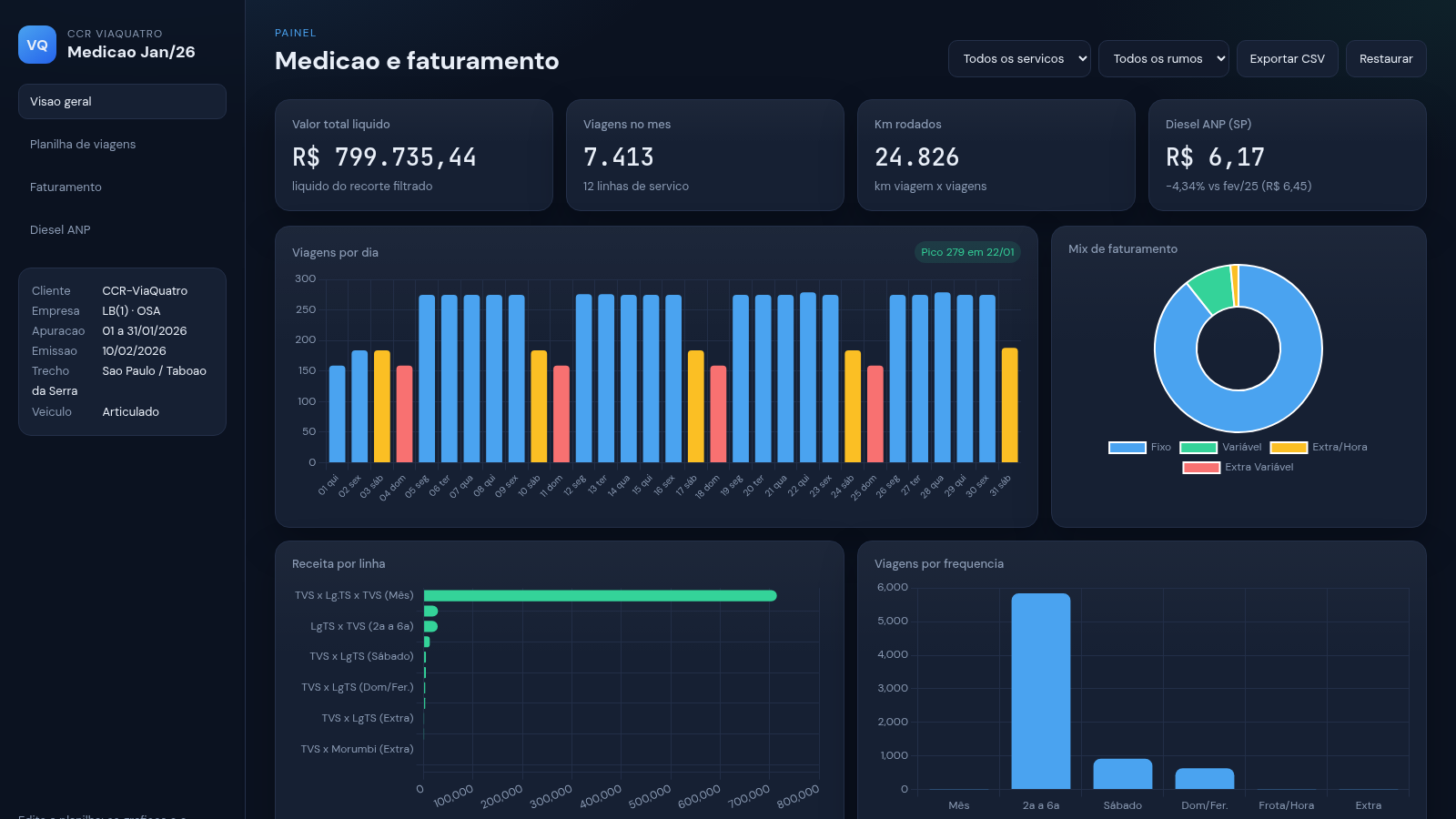This screenshot has height=819, width=1456.
Task: Click -4,34% vs fev/25 text
Action: (1239, 187)
